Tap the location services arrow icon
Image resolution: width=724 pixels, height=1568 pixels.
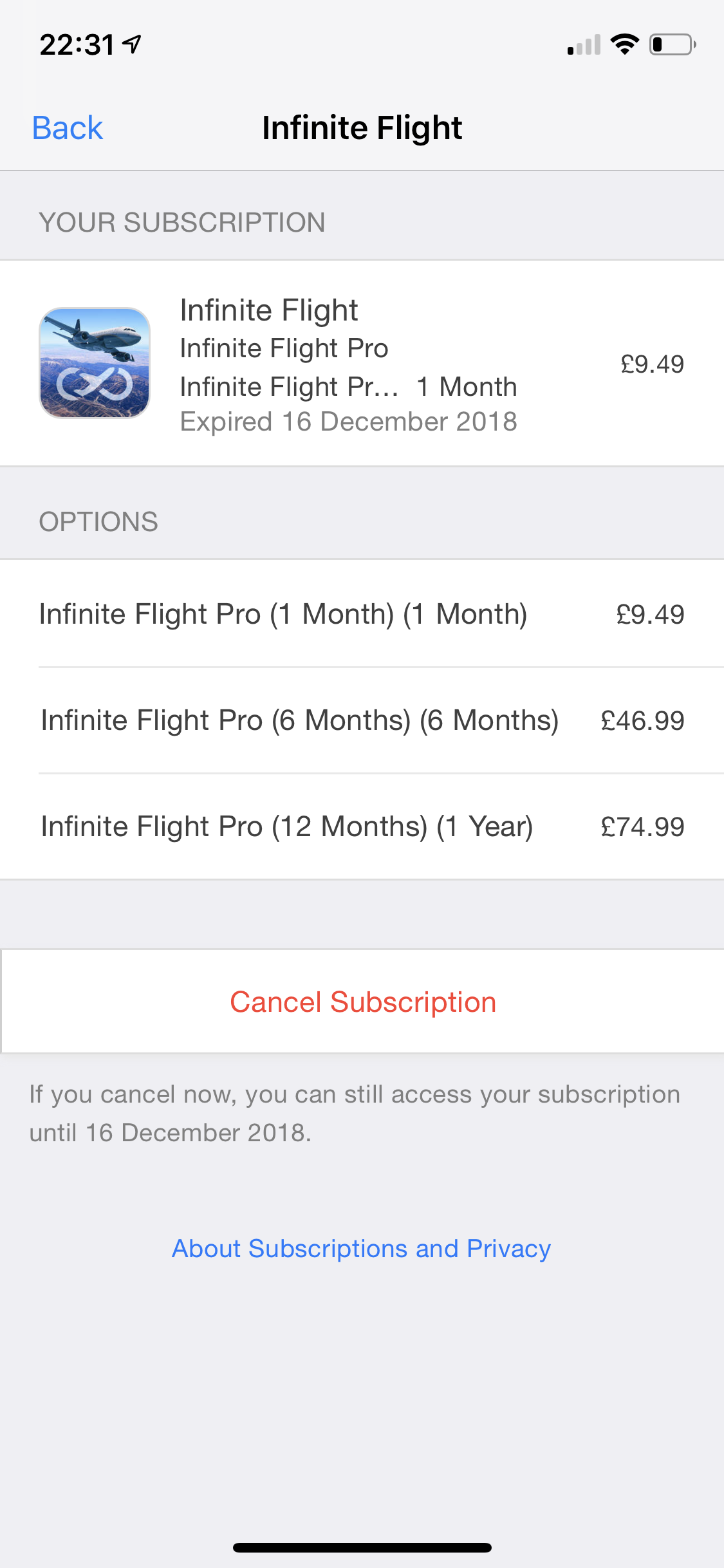tap(133, 44)
